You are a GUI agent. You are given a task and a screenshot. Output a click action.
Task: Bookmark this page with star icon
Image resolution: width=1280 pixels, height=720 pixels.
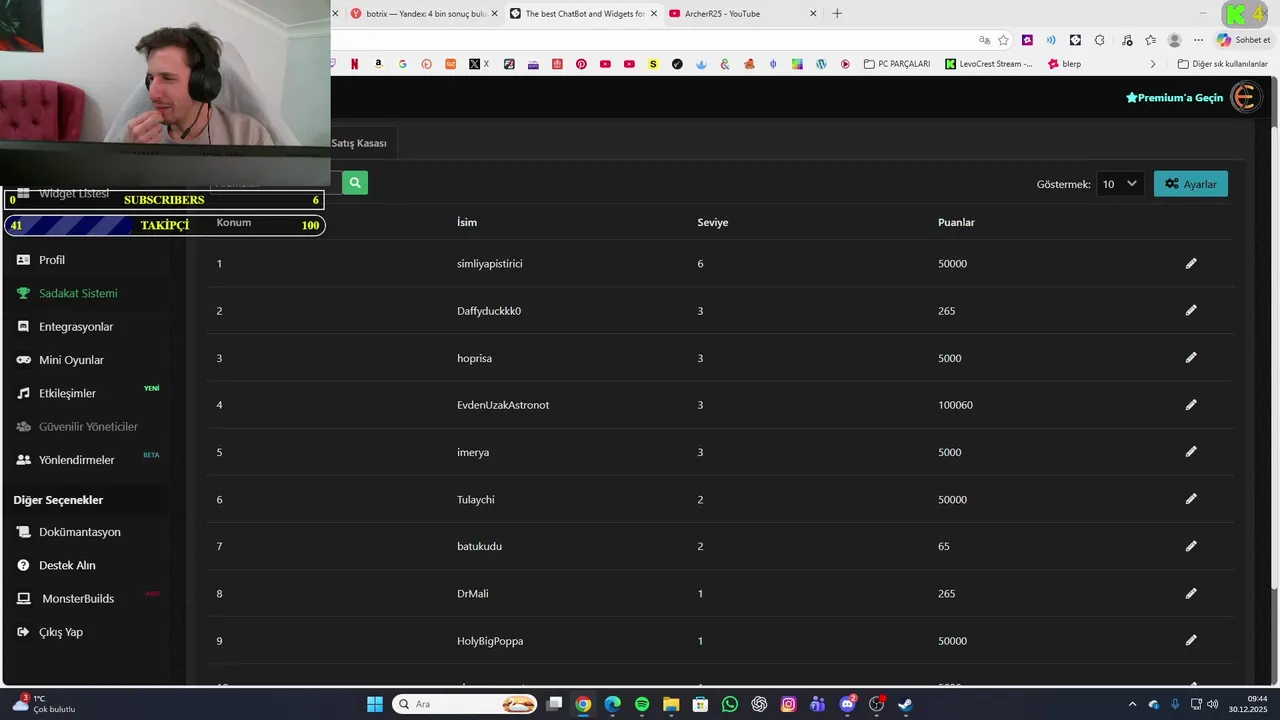click(x=1003, y=40)
